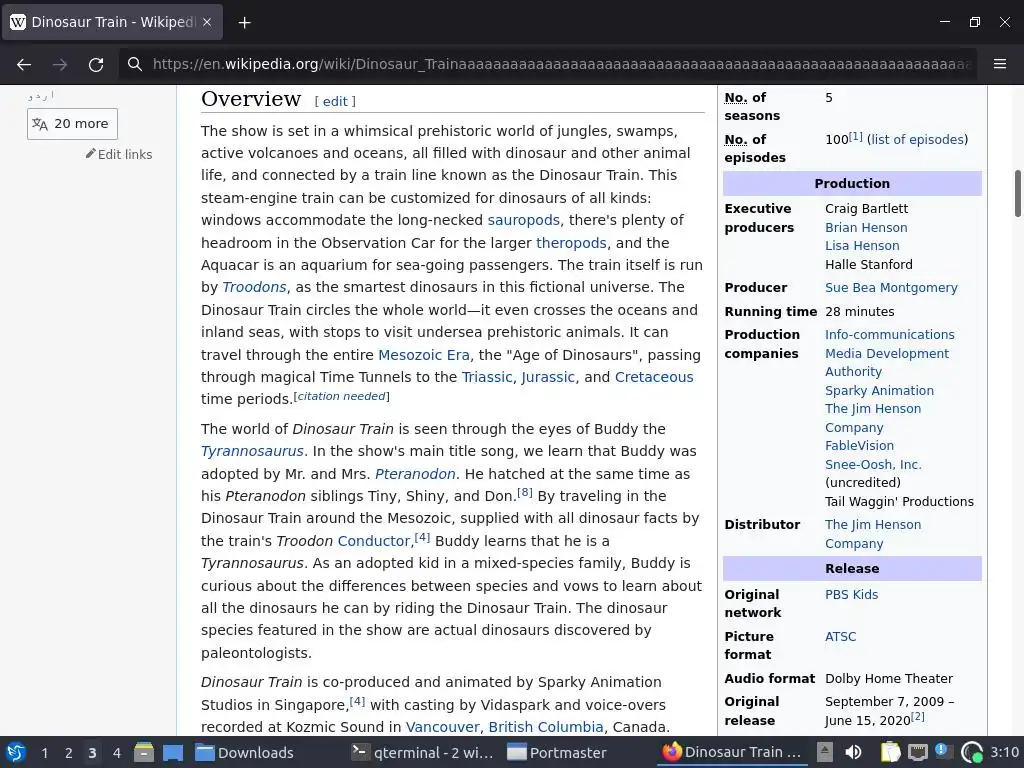
Task: Open Sue Bea Montgomery link
Action: click(891, 287)
